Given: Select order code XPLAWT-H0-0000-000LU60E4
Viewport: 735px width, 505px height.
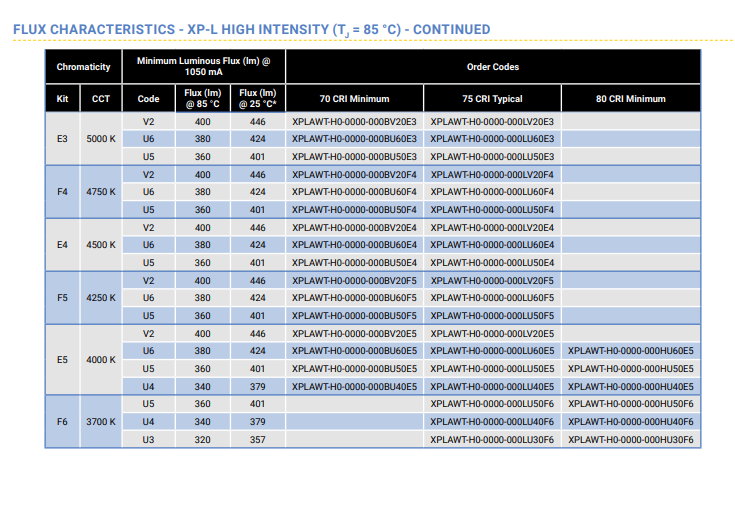Looking at the screenshot, I should point(492,245).
